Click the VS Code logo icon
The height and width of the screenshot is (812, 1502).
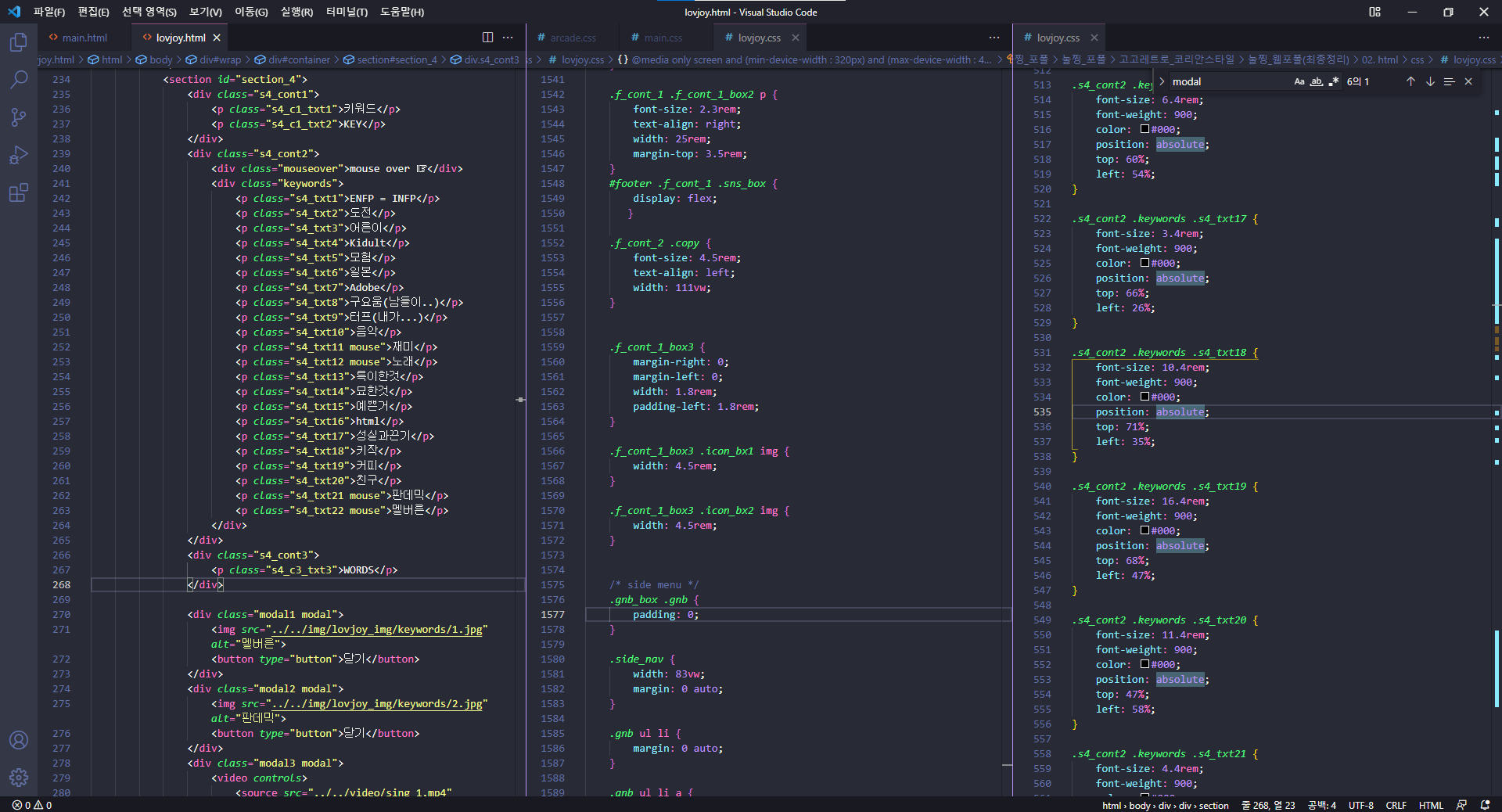14,12
